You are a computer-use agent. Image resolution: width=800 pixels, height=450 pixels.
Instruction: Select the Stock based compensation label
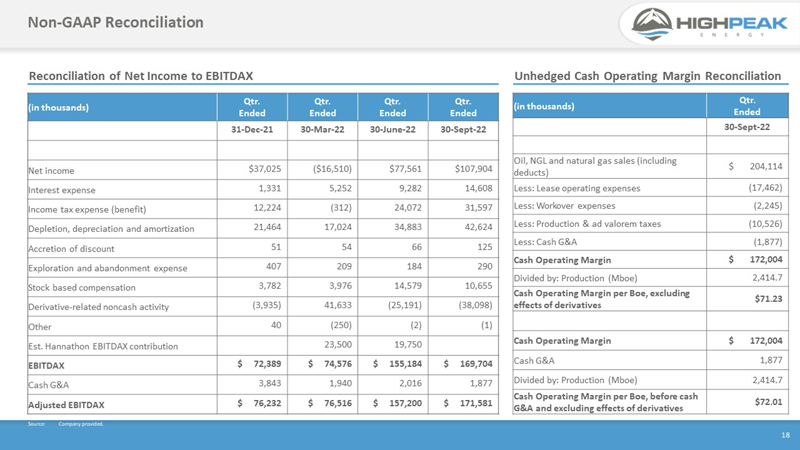(x=82, y=287)
